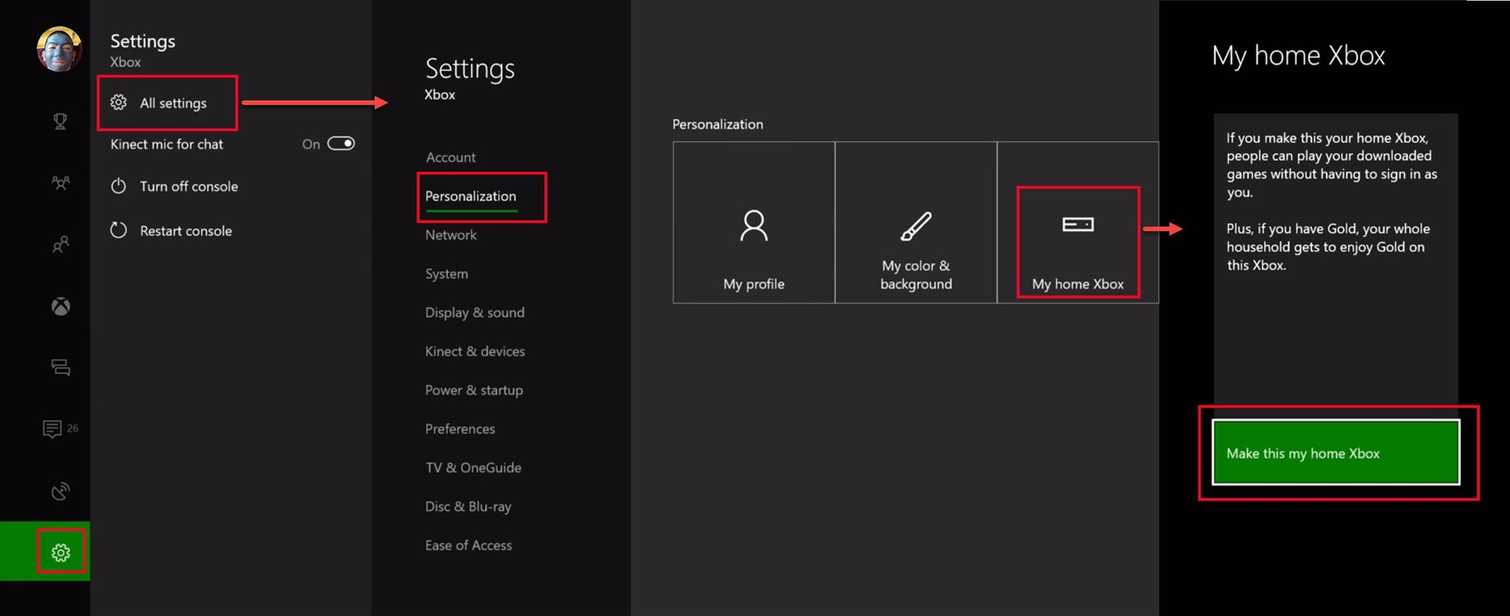Open the System settings category
The image size is (1510, 616).
point(446,274)
